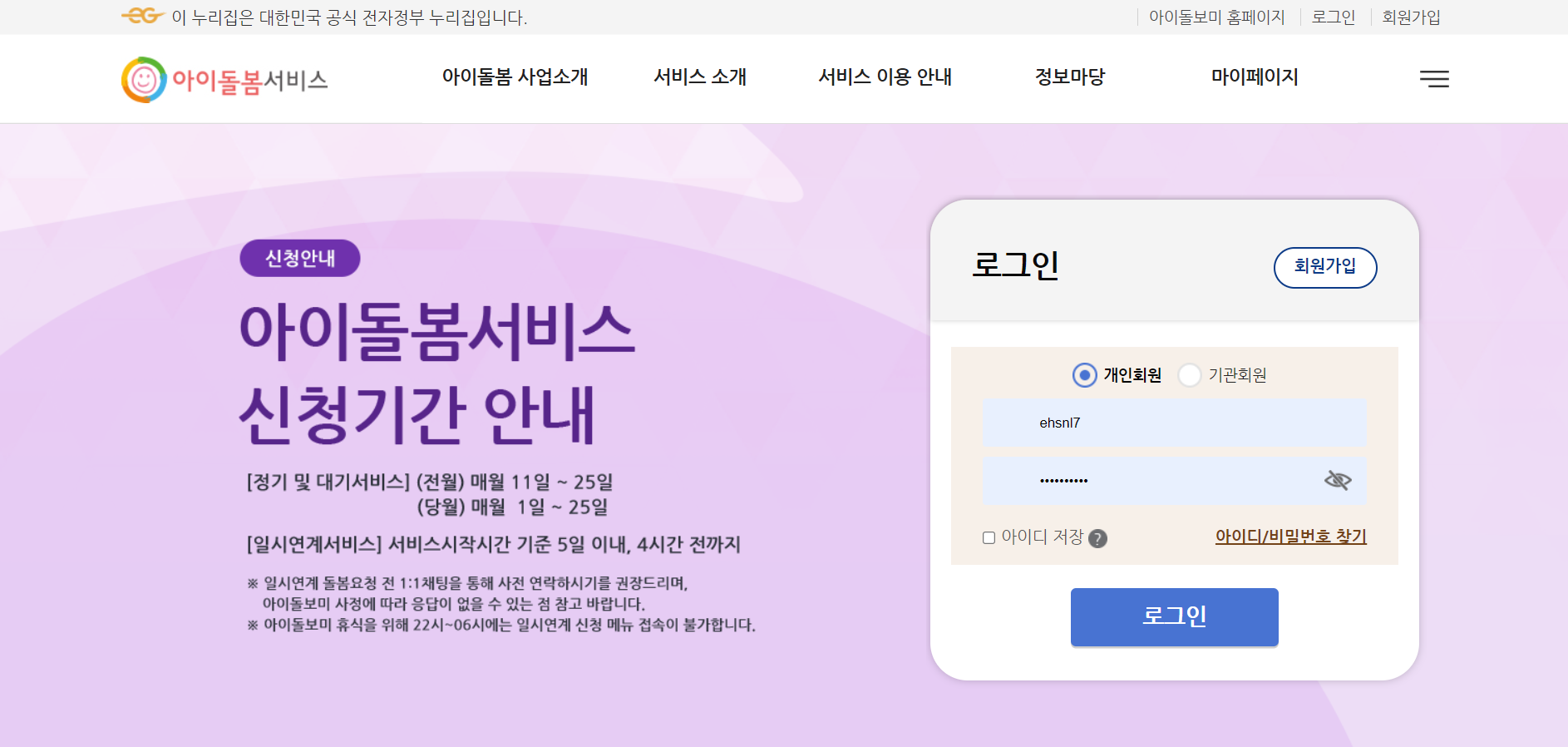Open the 정보마당 menu
Viewport: 1568px width, 747px height.
1070,77
